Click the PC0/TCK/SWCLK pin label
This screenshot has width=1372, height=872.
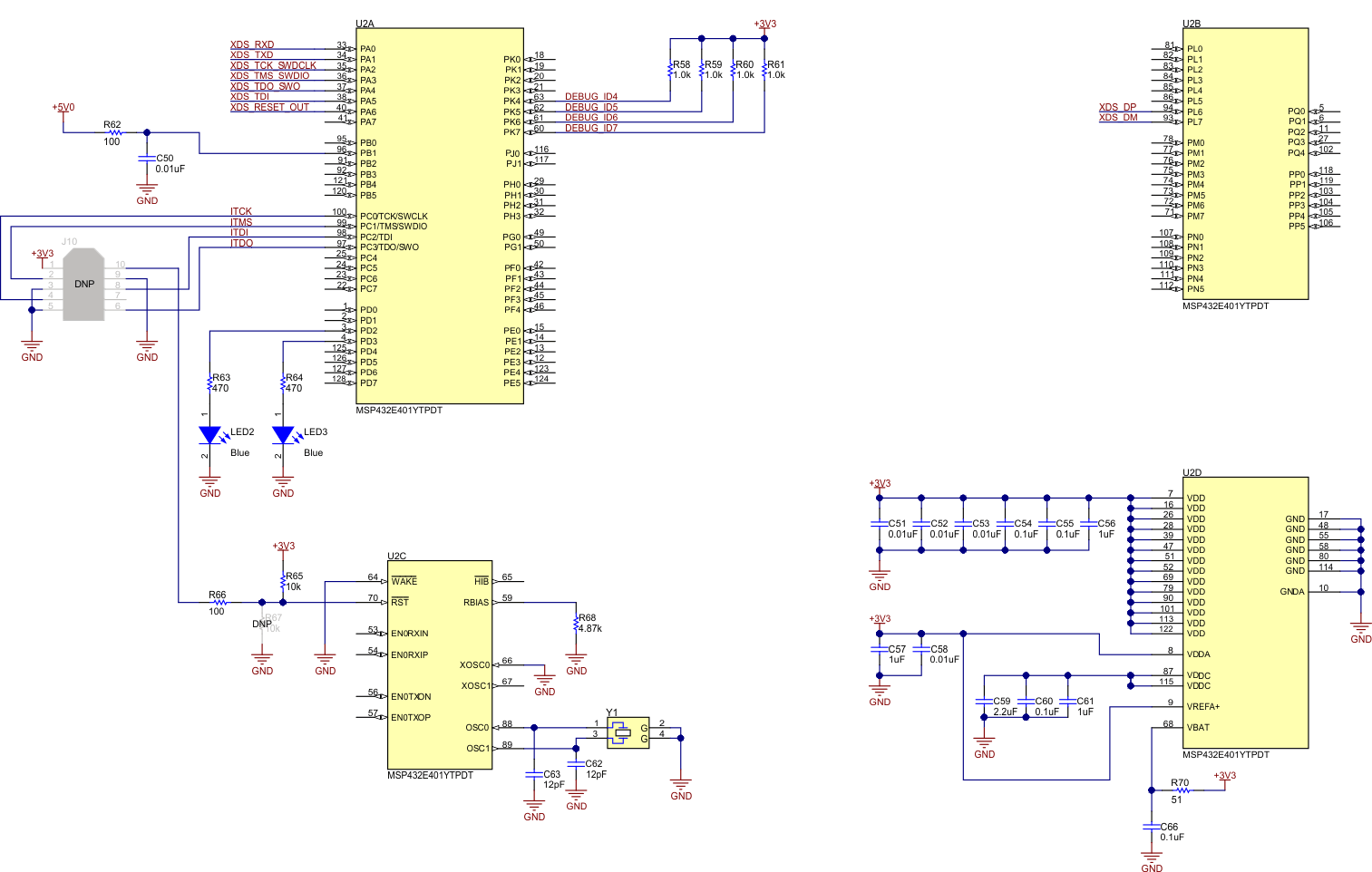[x=394, y=217]
